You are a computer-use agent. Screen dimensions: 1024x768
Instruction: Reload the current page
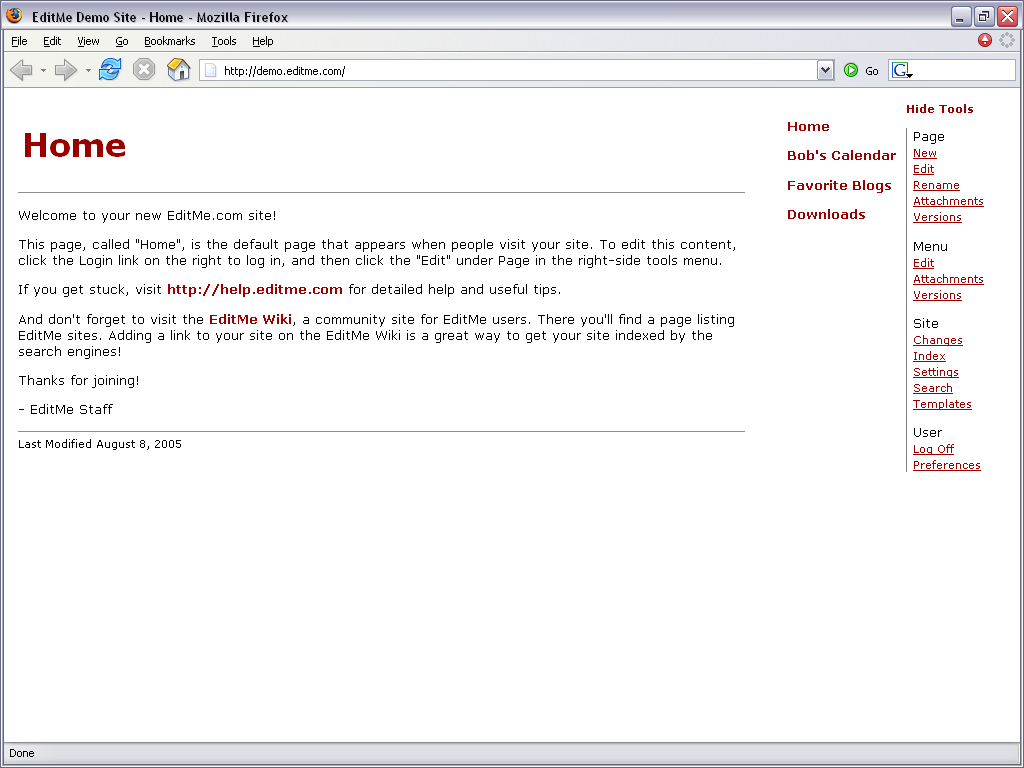coord(110,69)
